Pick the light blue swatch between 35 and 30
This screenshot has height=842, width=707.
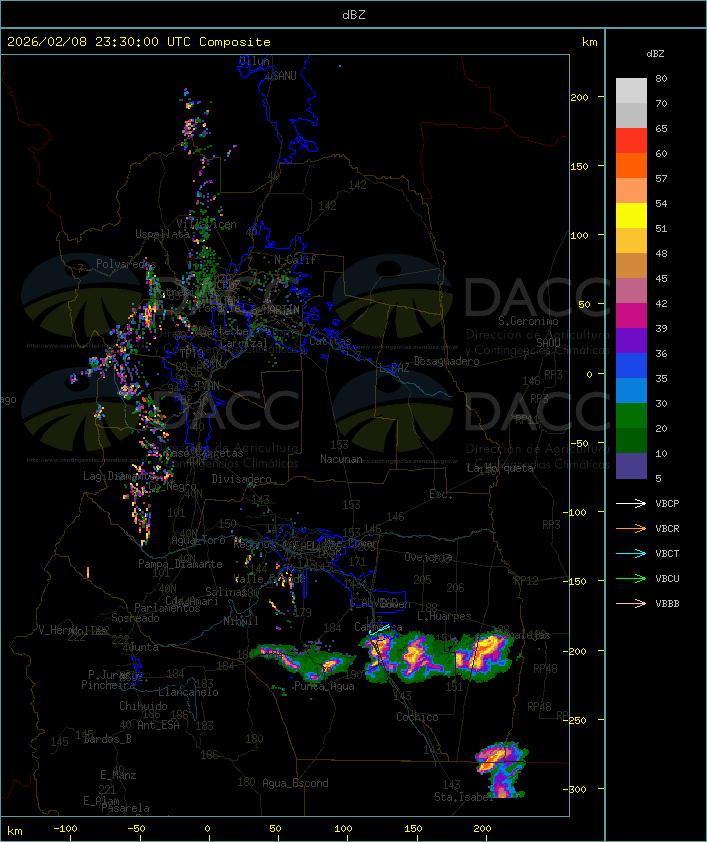[x=631, y=390]
